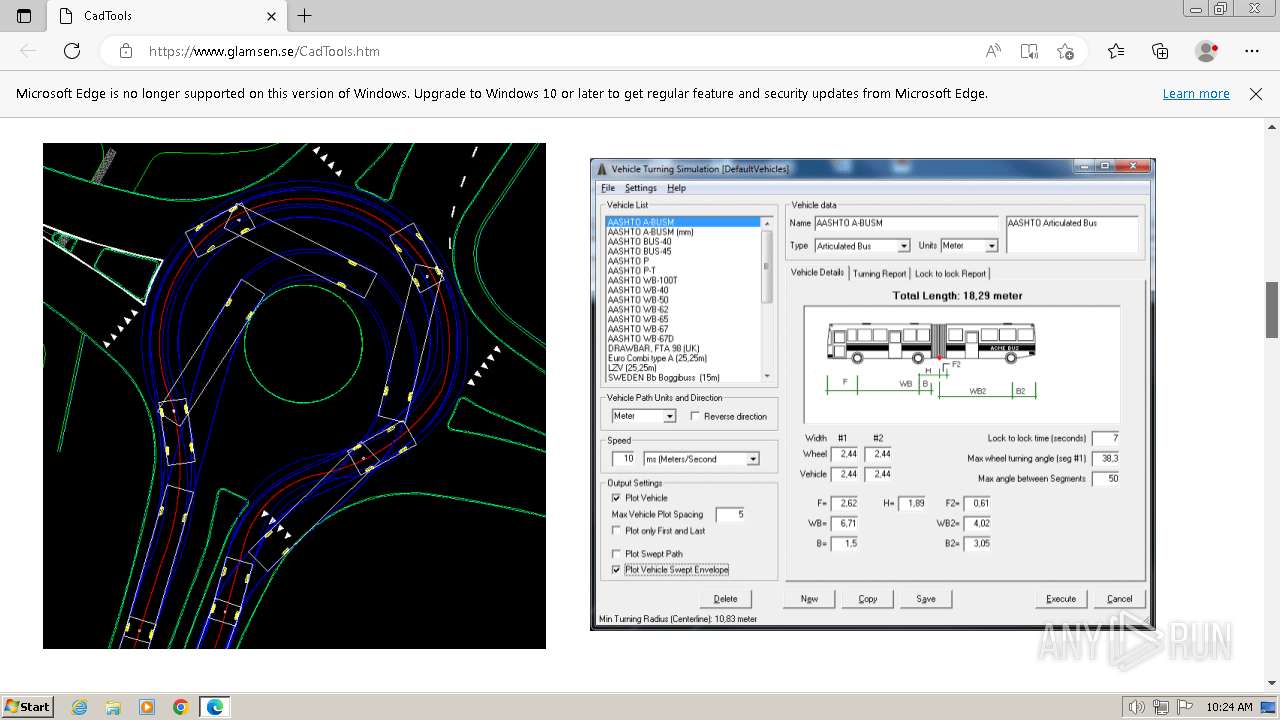Enable the Plot Swept Path checkbox
The width and height of the screenshot is (1280, 720).
[616, 554]
